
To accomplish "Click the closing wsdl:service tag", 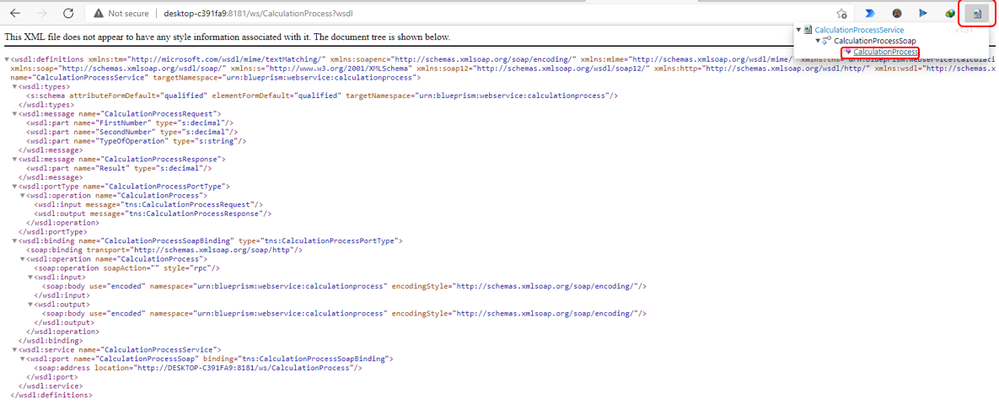I will tap(51, 386).
